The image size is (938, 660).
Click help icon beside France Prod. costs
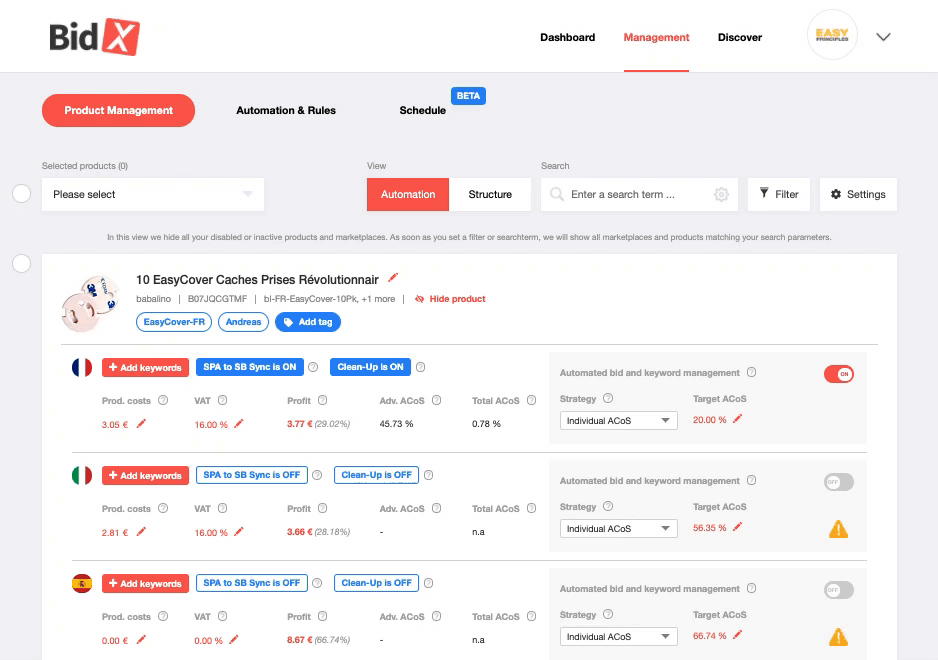[163, 400]
